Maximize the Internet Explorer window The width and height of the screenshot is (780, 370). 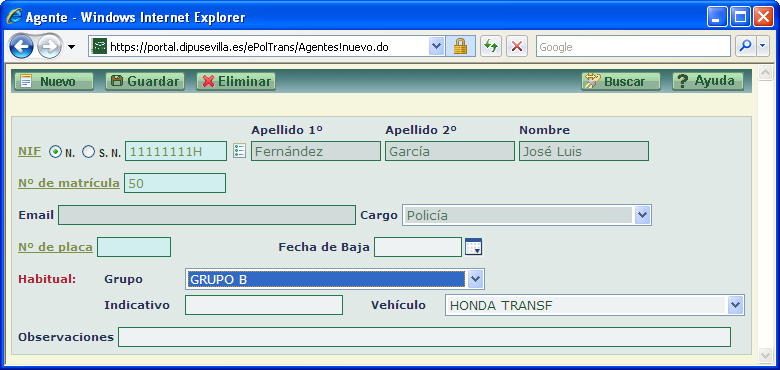pos(740,17)
